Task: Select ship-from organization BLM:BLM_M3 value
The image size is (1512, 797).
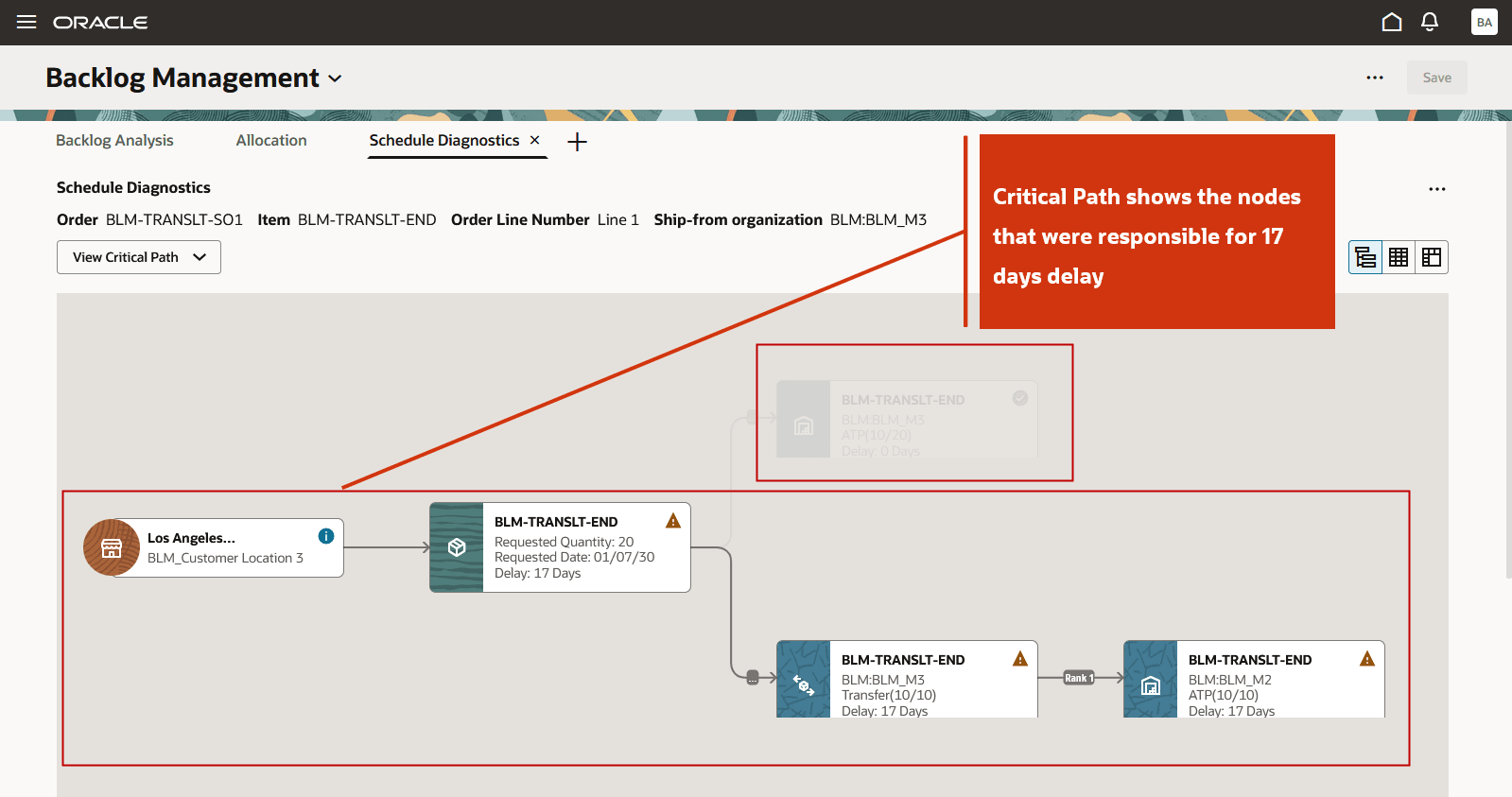Action: pos(878,219)
